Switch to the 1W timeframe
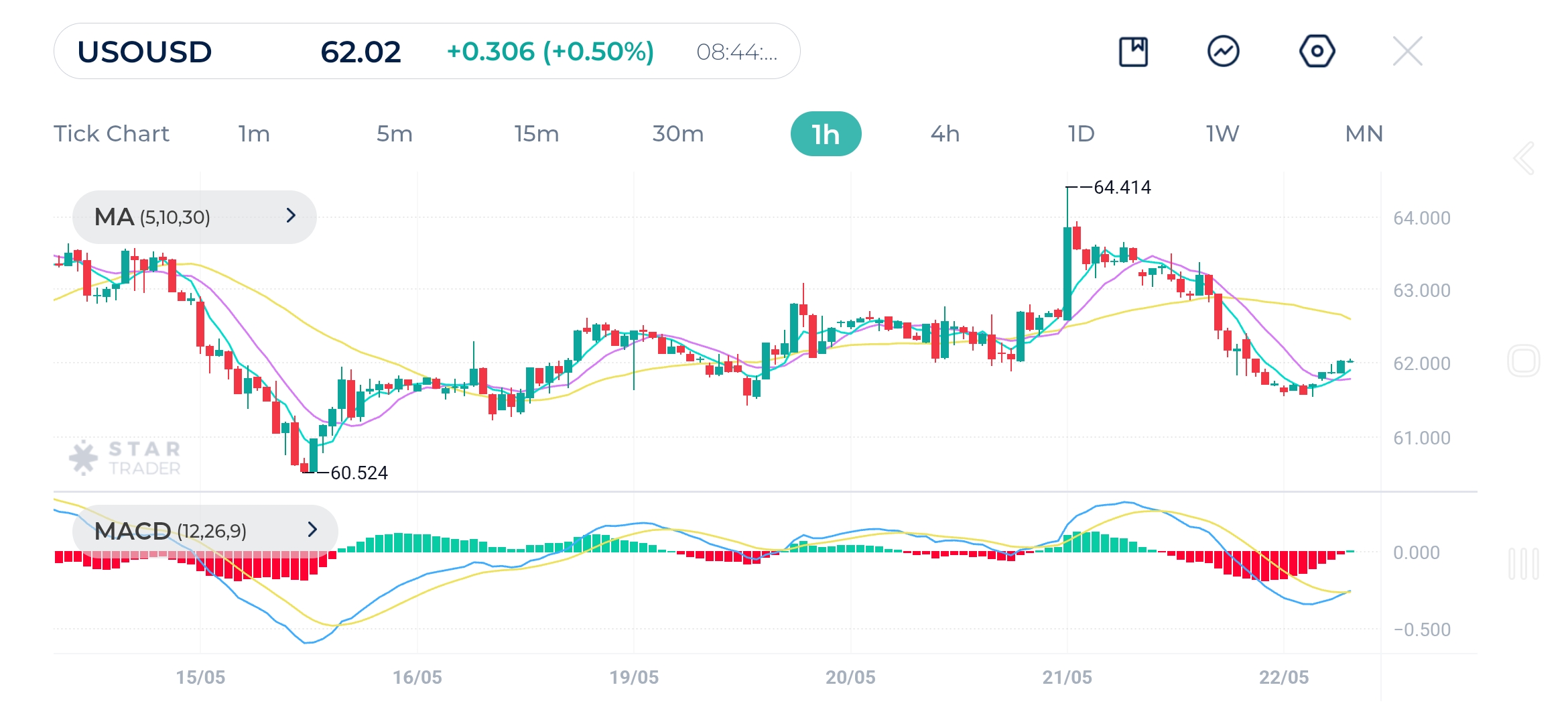The height and width of the screenshot is (724, 1568). [x=1222, y=134]
